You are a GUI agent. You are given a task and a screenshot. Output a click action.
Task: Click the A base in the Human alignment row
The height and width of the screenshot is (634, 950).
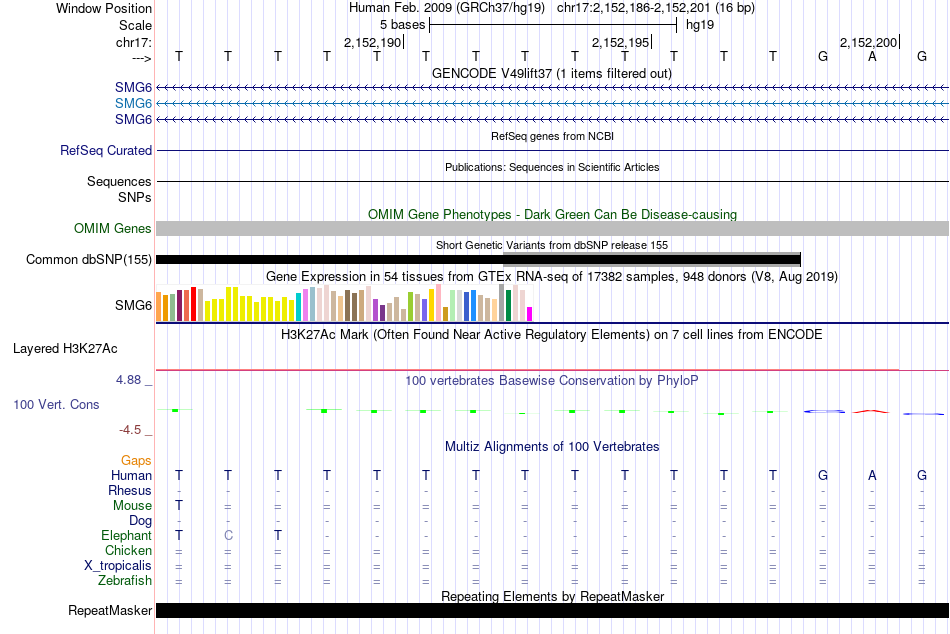coord(872,475)
